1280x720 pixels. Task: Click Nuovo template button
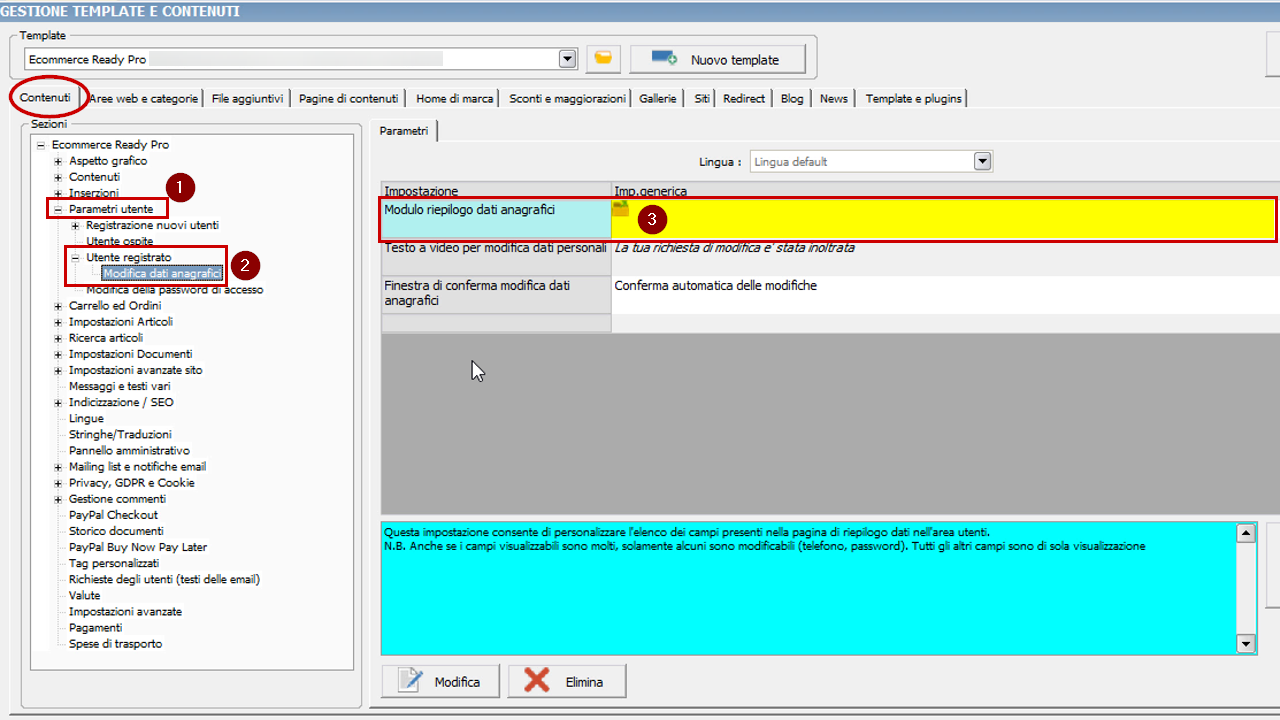tap(717, 59)
